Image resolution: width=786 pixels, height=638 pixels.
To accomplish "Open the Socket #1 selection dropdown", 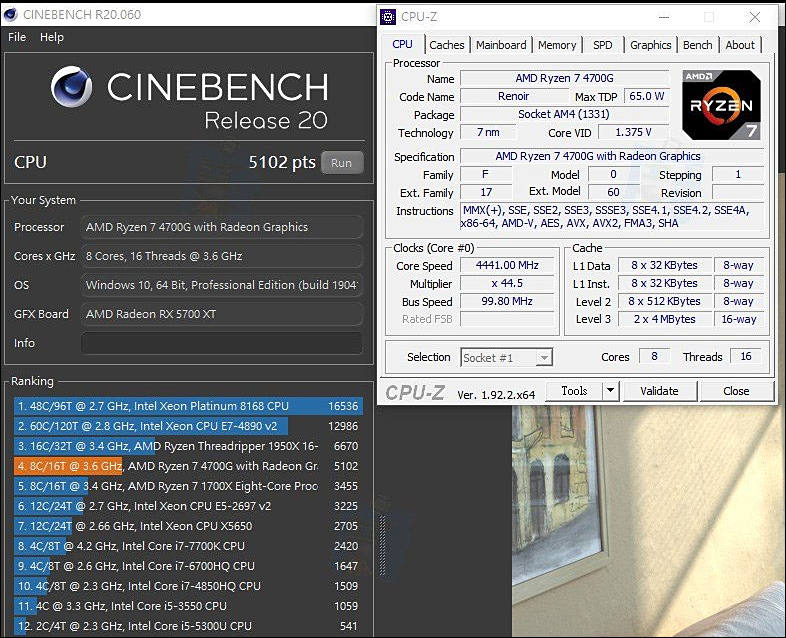I will [x=506, y=357].
